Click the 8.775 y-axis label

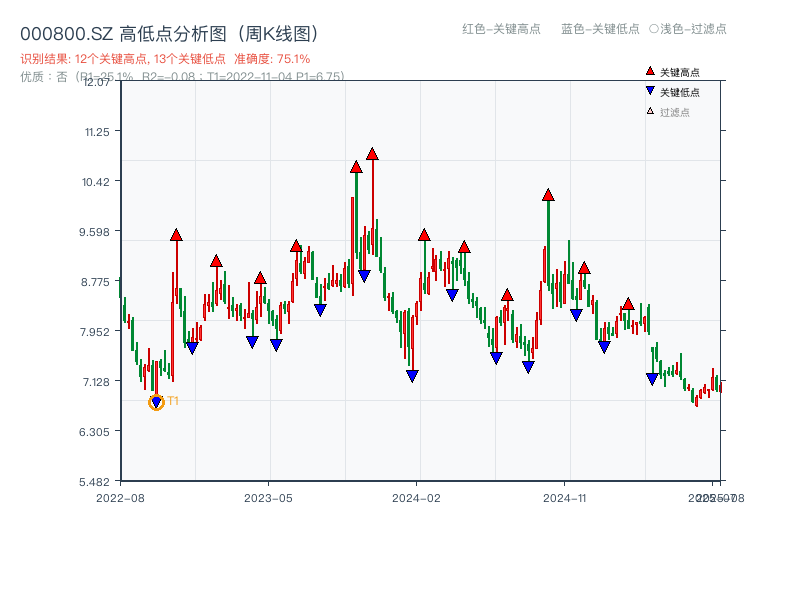point(95,282)
